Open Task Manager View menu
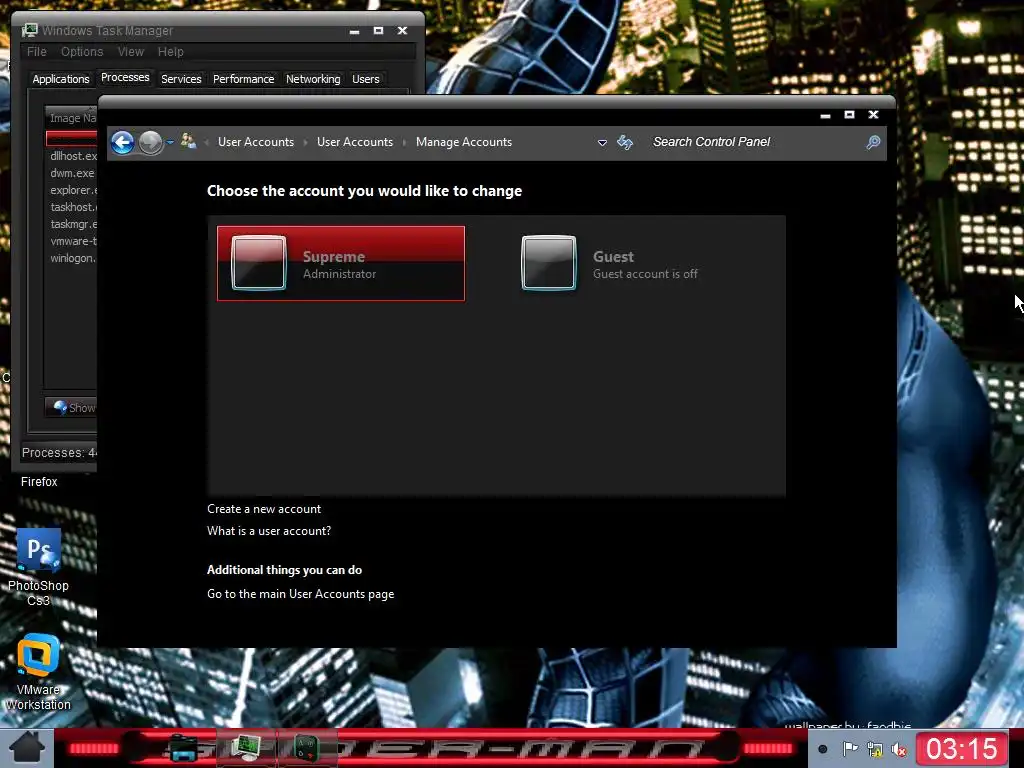The height and width of the screenshot is (768, 1024). (x=131, y=52)
